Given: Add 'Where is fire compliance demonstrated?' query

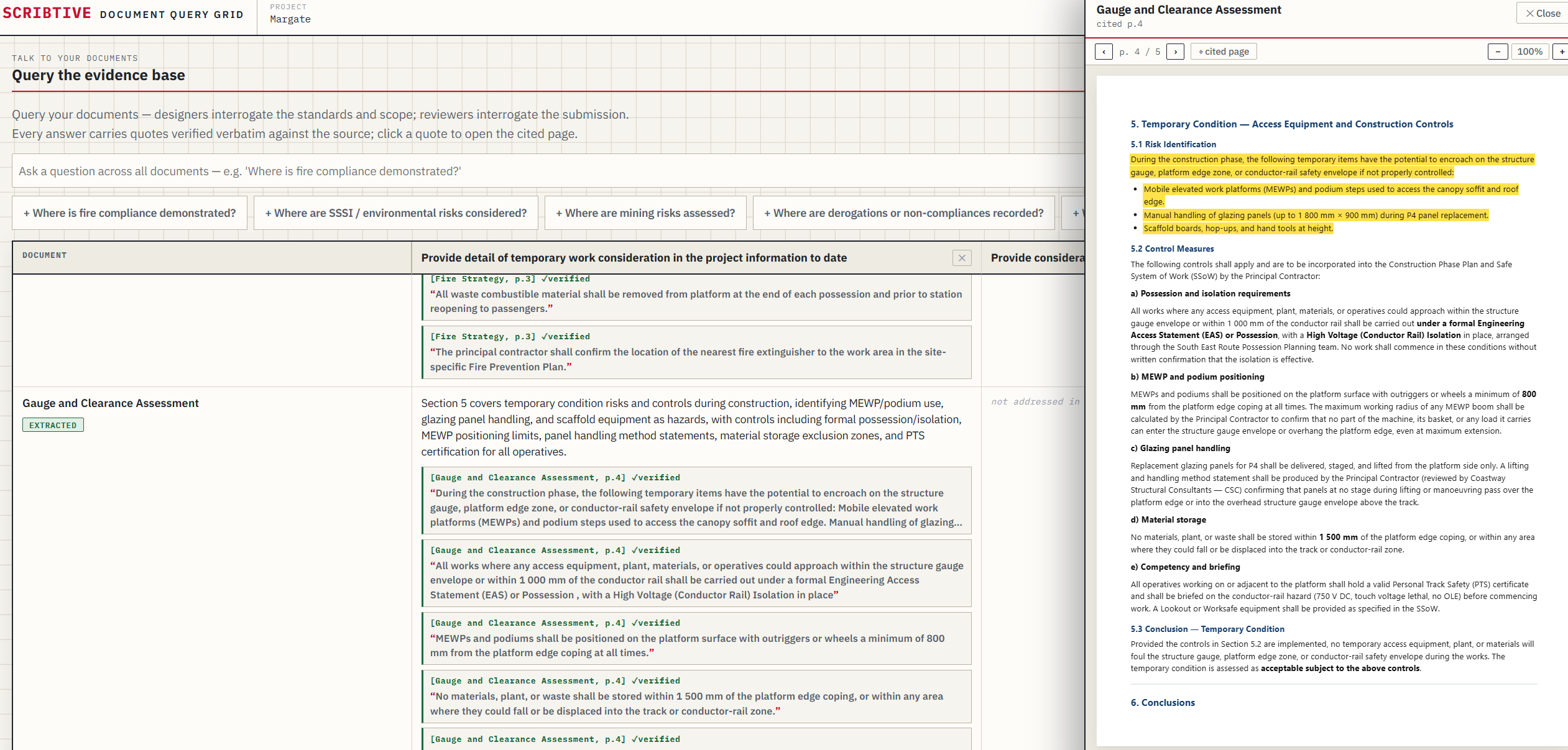Looking at the screenshot, I should [129, 213].
